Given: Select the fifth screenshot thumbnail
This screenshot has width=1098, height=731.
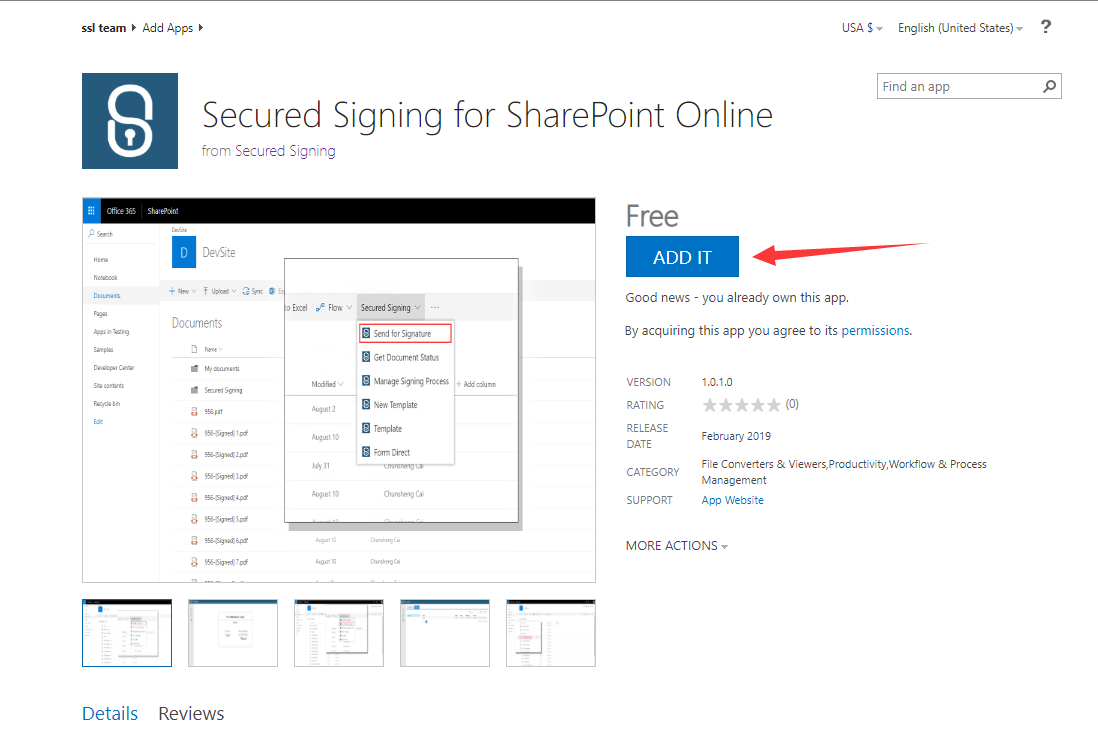Looking at the screenshot, I should click(551, 633).
